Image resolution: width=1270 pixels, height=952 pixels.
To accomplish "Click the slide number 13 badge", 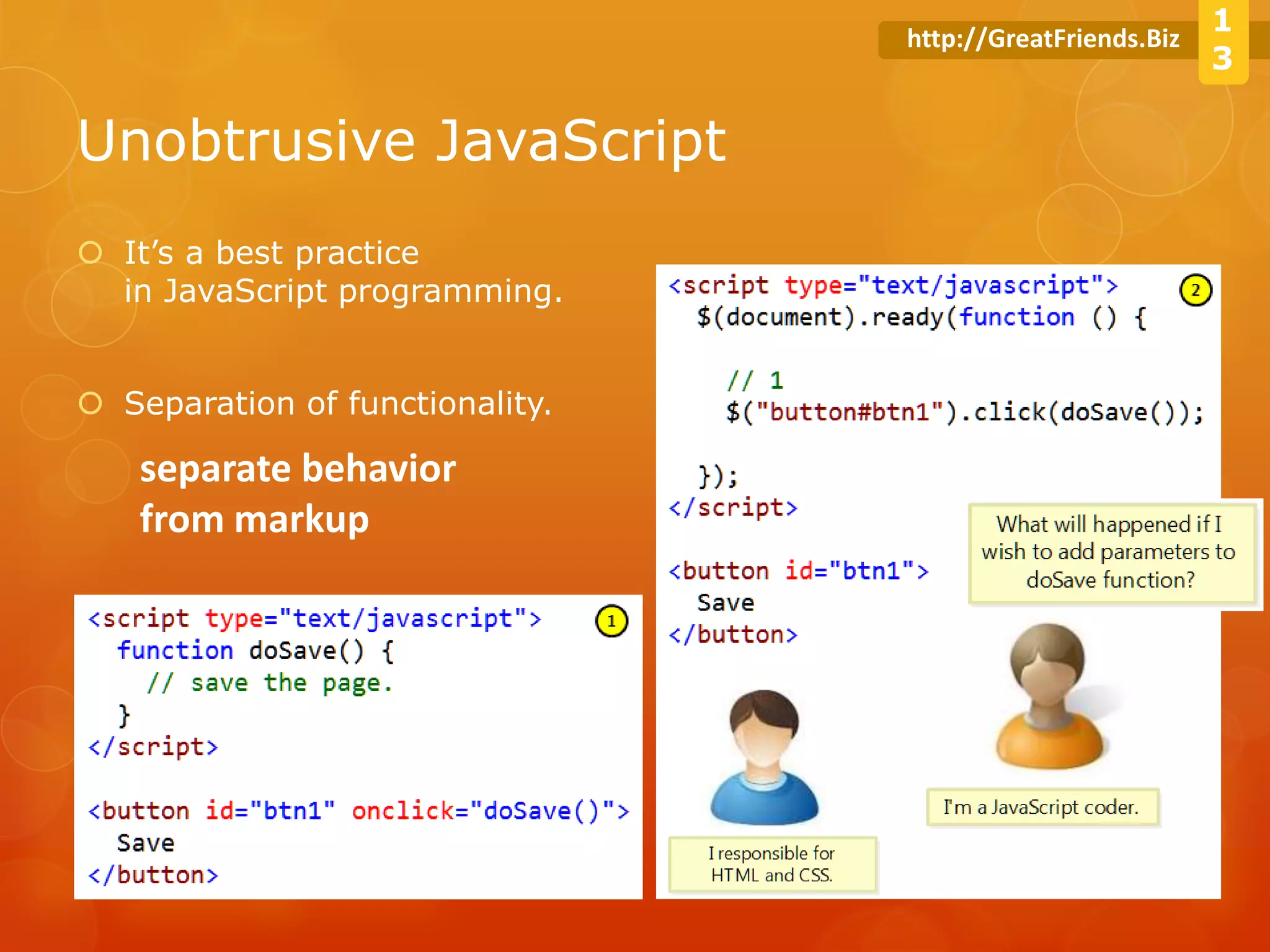I will 1223,41.
